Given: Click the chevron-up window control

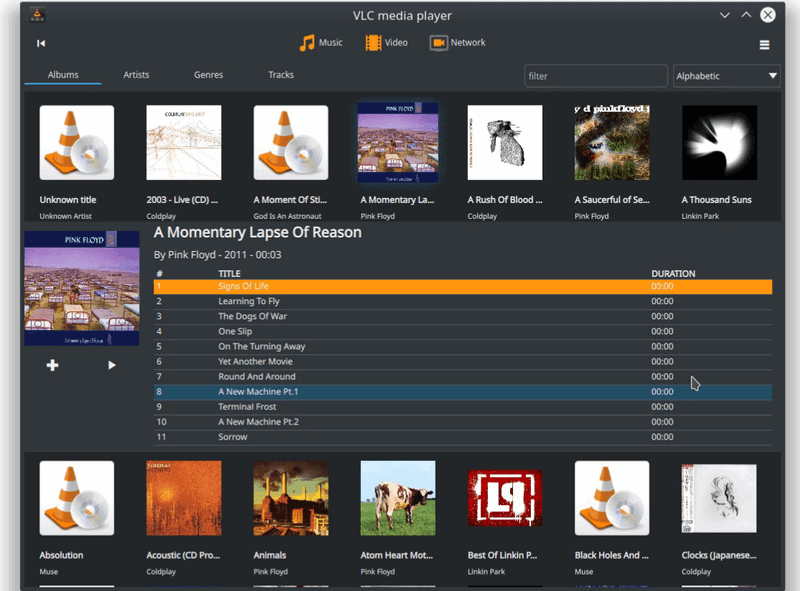Looking at the screenshot, I should coord(745,15).
